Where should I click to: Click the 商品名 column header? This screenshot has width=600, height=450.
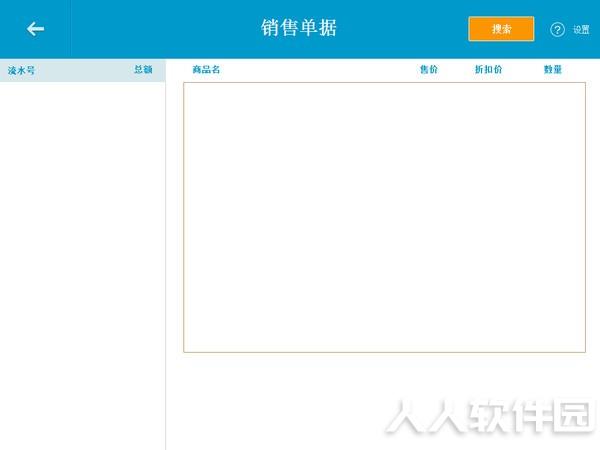click(x=206, y=69)
